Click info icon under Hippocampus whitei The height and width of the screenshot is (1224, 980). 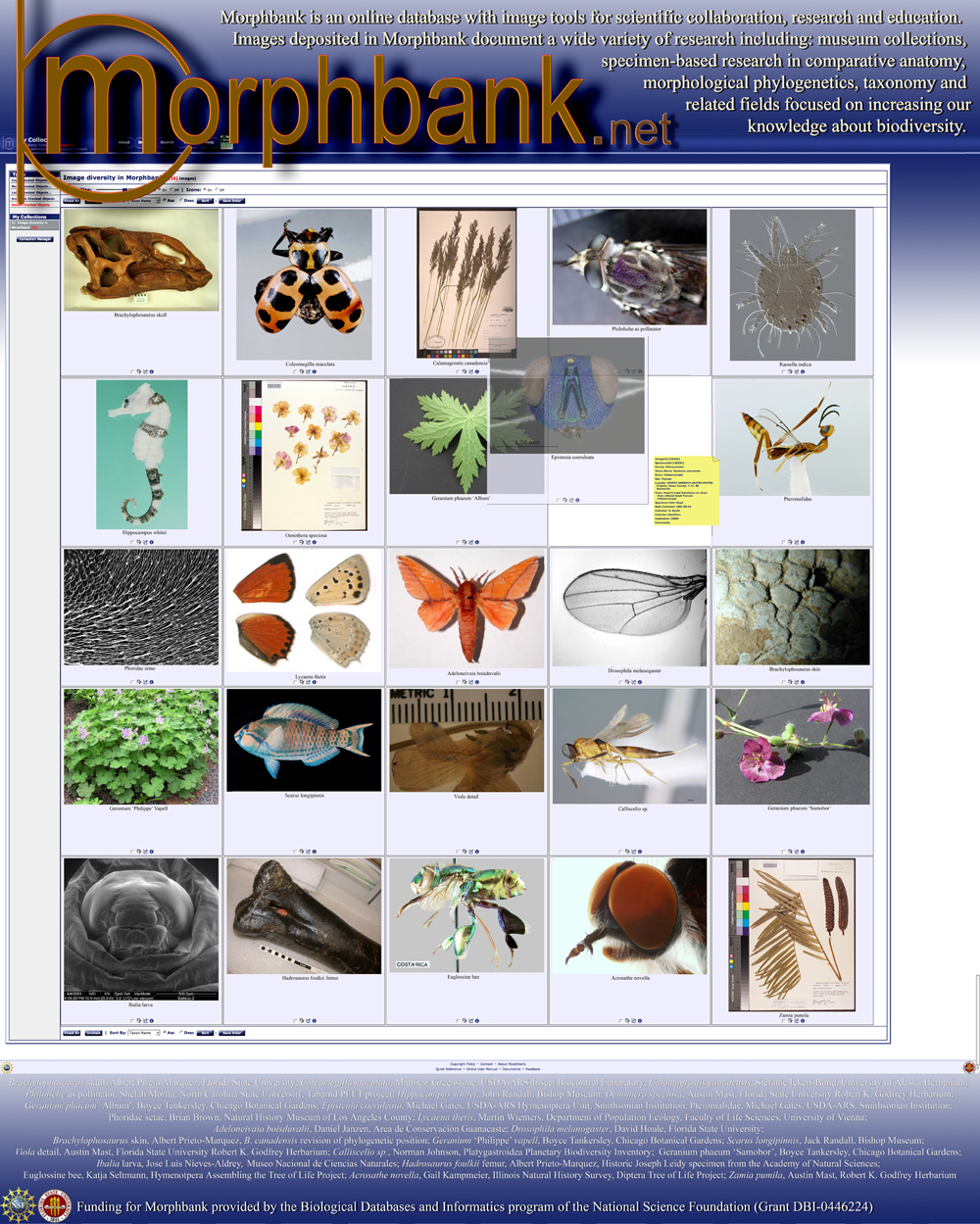(152, 542)
